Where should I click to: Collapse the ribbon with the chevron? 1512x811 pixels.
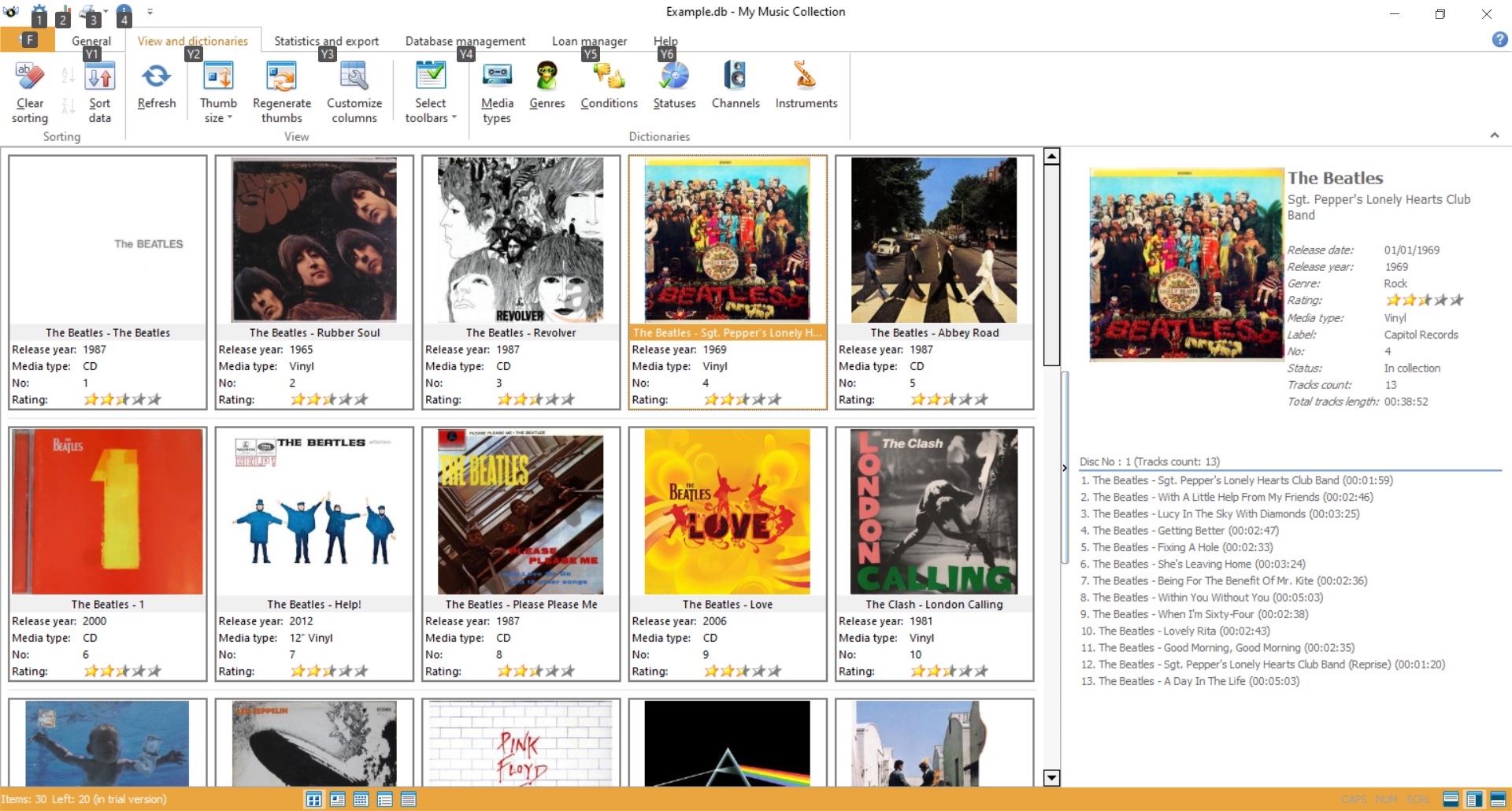(1494, 135)
